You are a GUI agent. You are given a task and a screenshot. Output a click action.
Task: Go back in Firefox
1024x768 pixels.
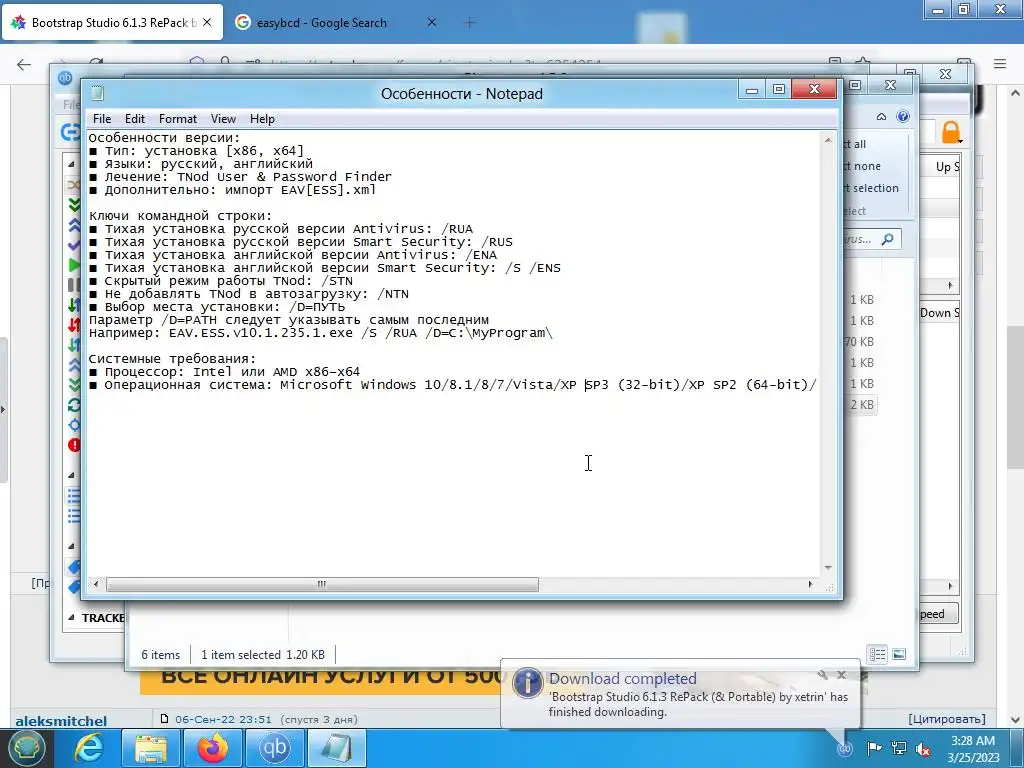pyautogui.click(x=24, y=64)
